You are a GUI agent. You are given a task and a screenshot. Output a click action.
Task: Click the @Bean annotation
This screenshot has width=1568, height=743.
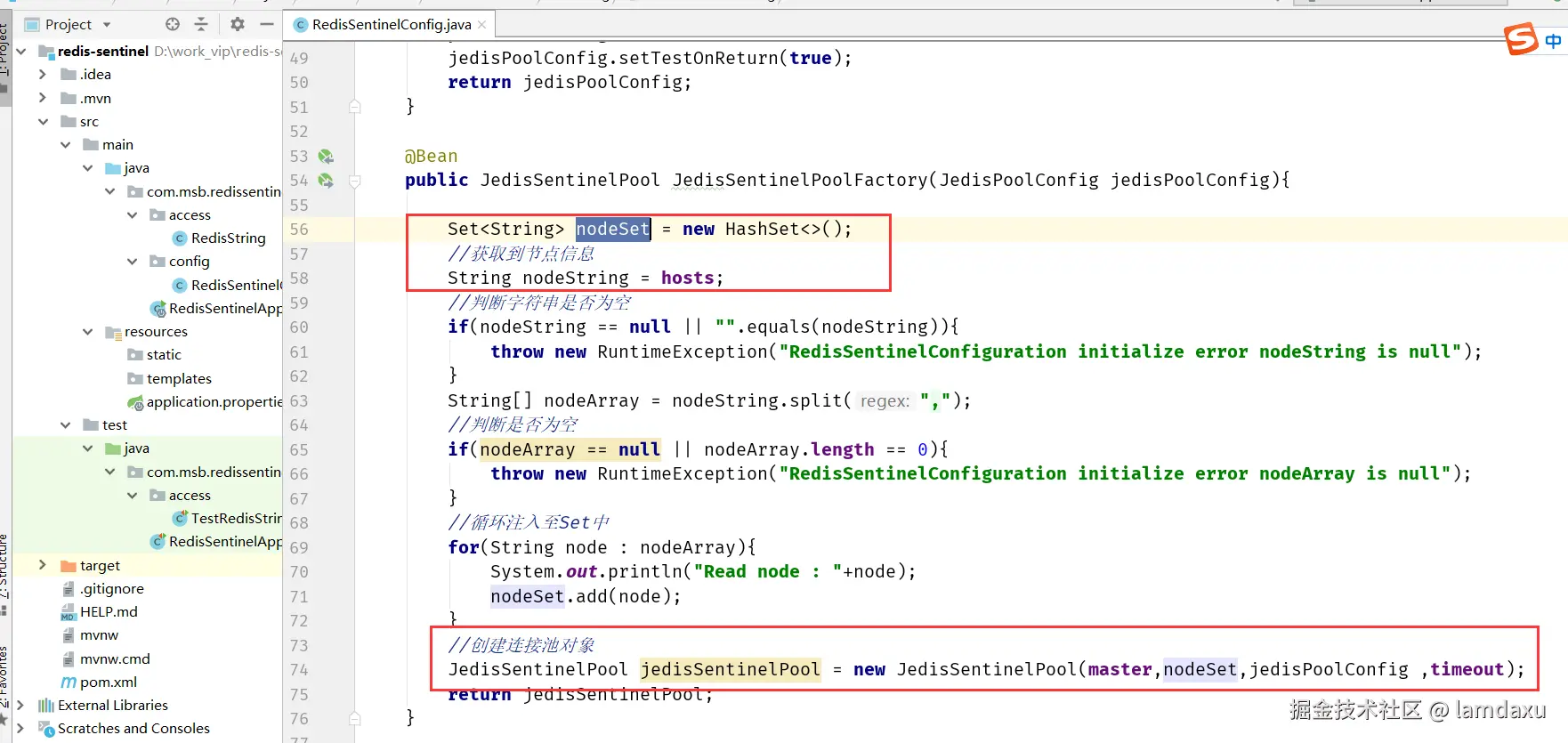pyautogui.click(x=431, y=157)
